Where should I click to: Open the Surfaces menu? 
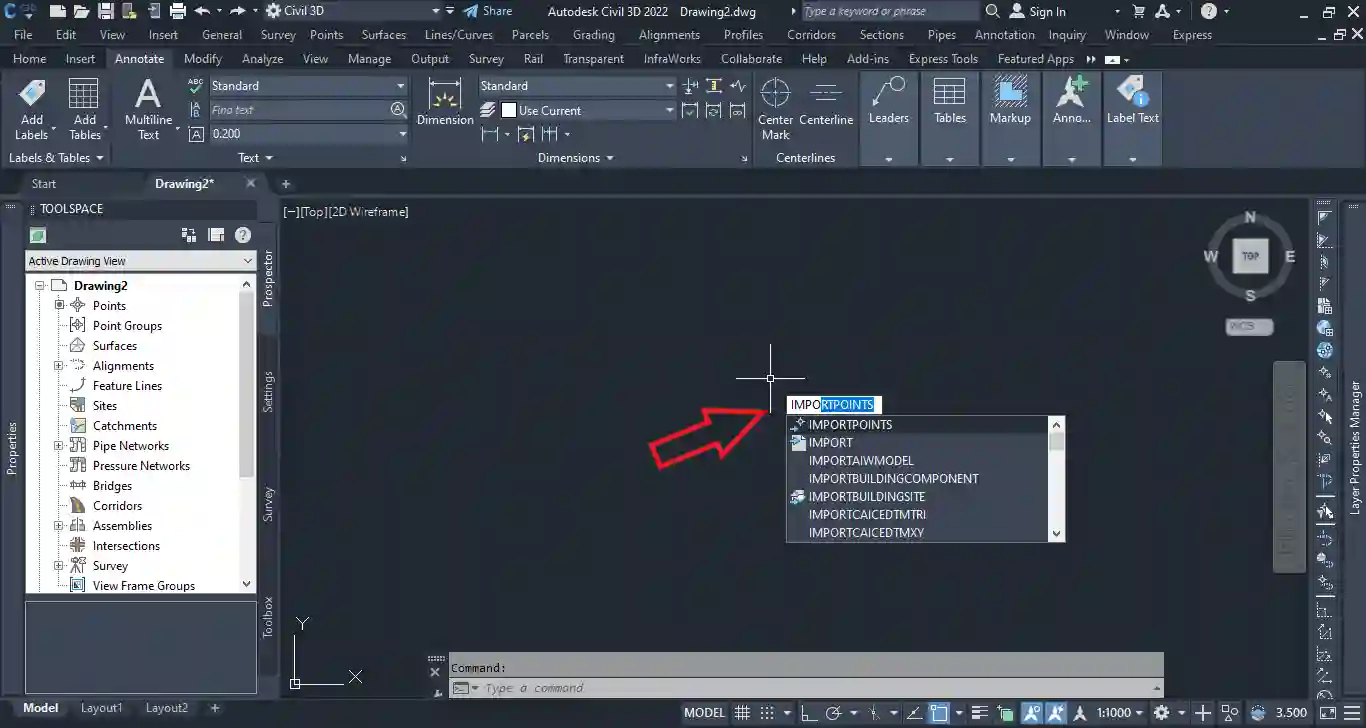click(383, 35)
